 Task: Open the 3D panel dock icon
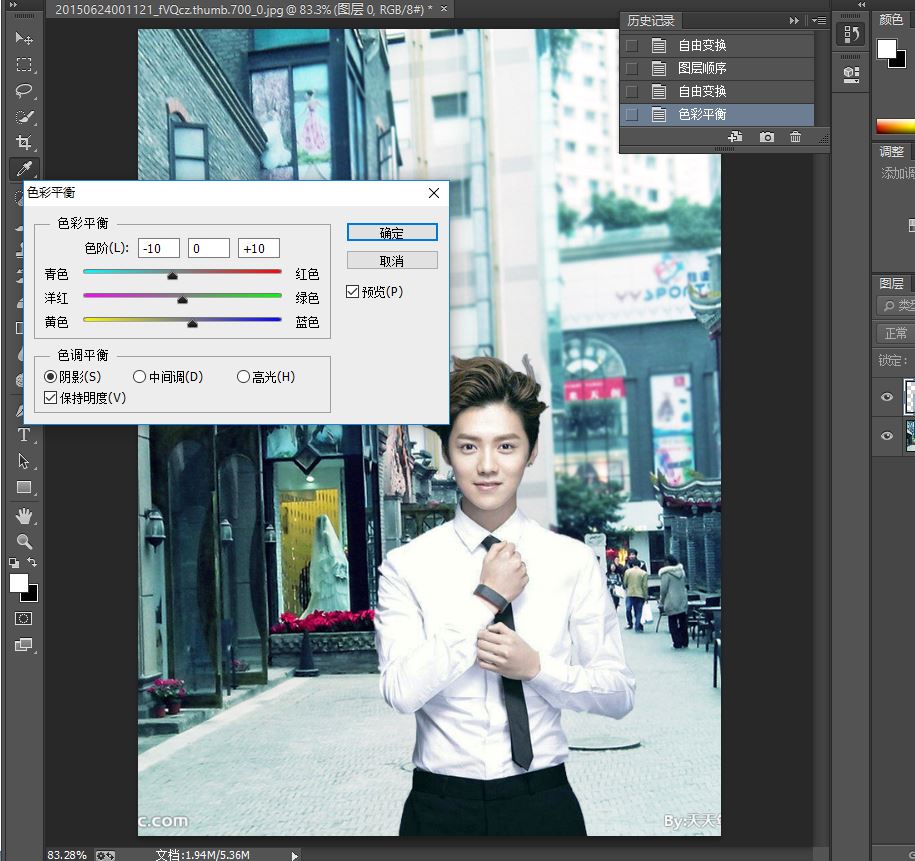pos(851,75)
